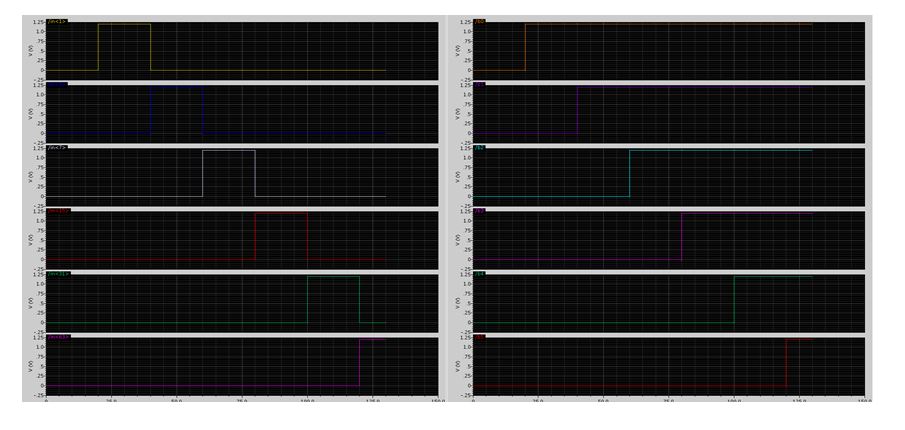Select the magenta signal label in bottom-left plot
Screen dimensions: 905x430
[57, 337]
